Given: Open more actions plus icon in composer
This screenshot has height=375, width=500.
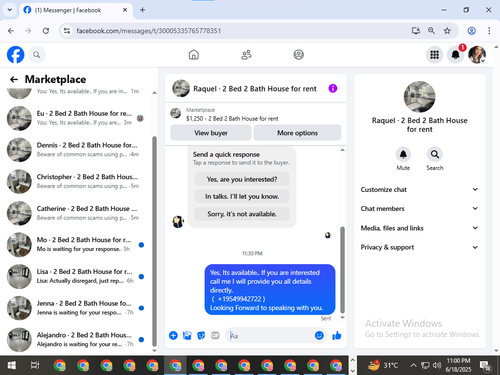Looking at the screenshot, I should tap(173, 335).
